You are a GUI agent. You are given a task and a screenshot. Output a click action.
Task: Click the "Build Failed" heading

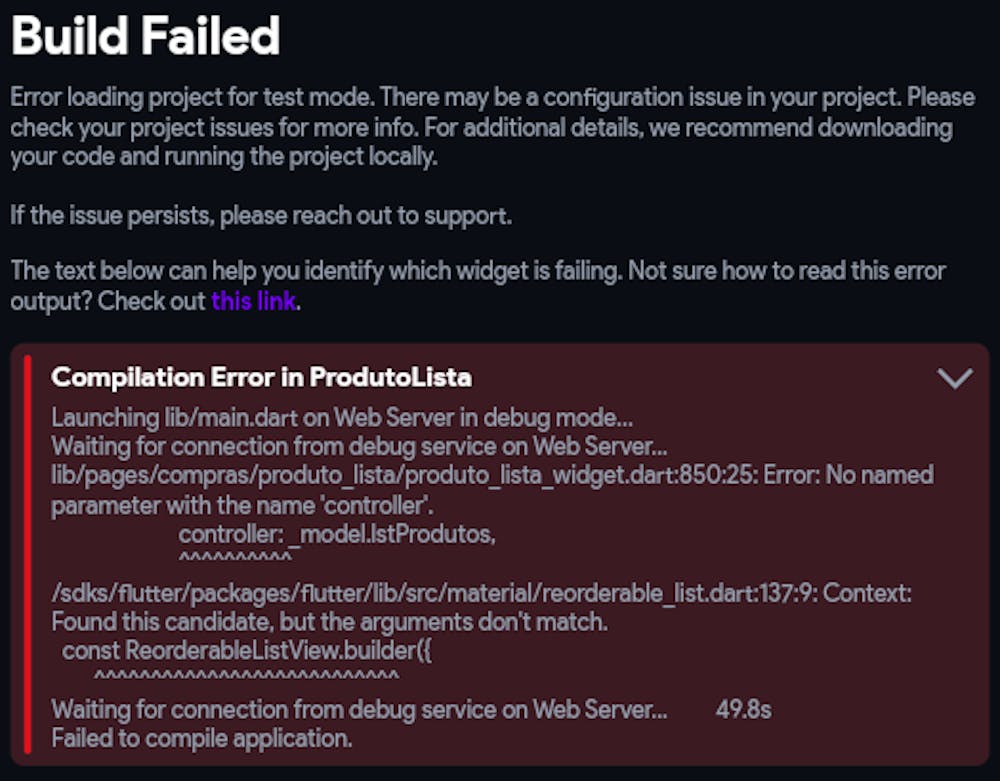[x=145, y=38]
